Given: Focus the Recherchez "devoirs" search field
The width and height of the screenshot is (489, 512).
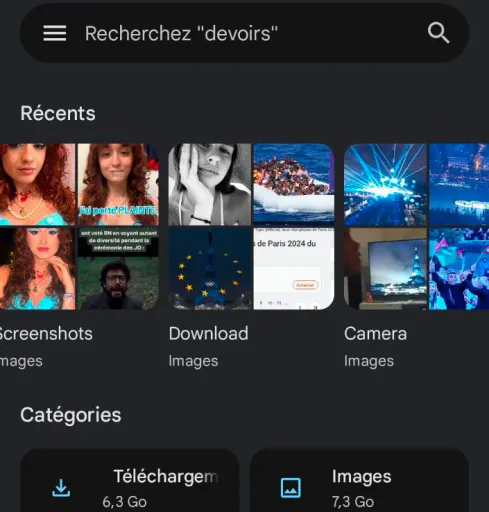Looking at the screenshot, I should coord(245,33).
